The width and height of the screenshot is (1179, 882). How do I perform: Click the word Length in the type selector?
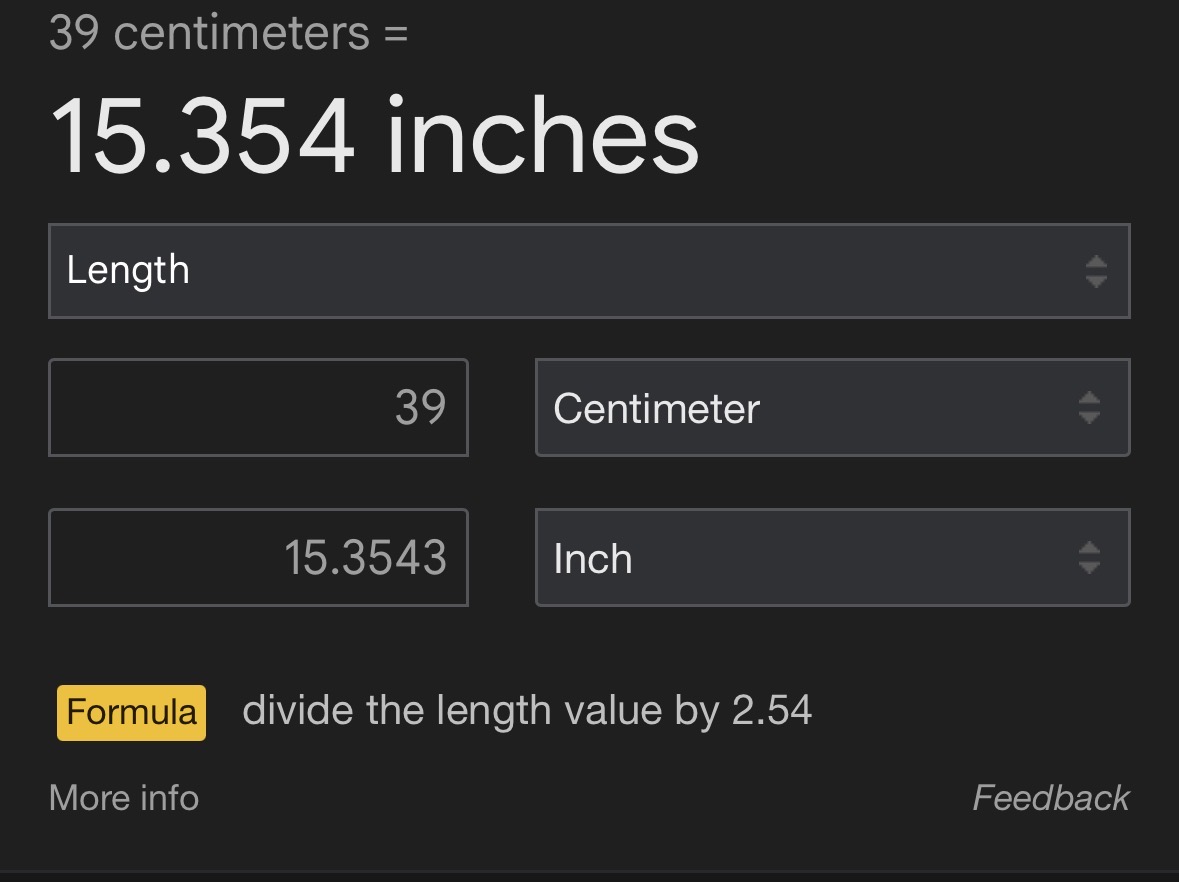click(128, 271)
